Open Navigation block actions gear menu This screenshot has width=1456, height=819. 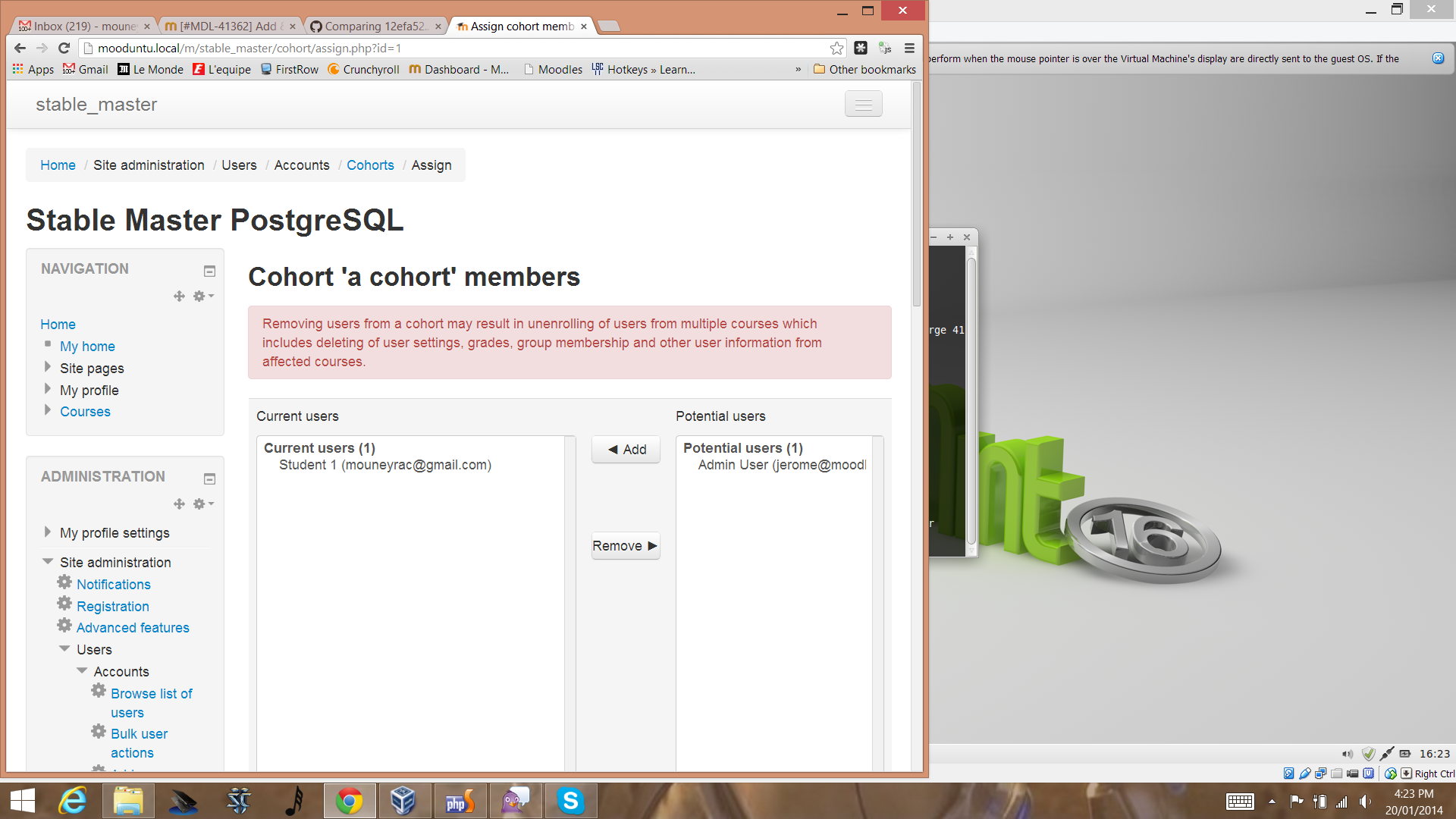click(202, 297)
